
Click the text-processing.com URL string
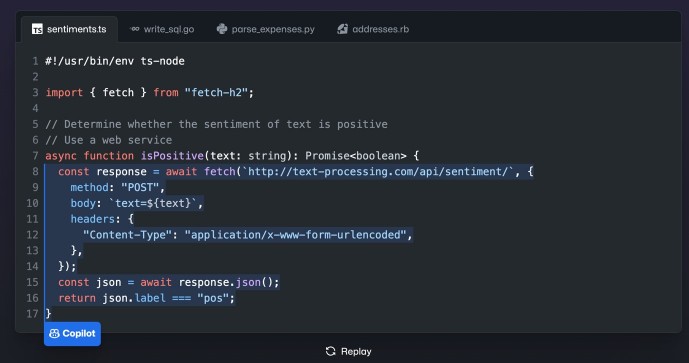click(378, 171)
